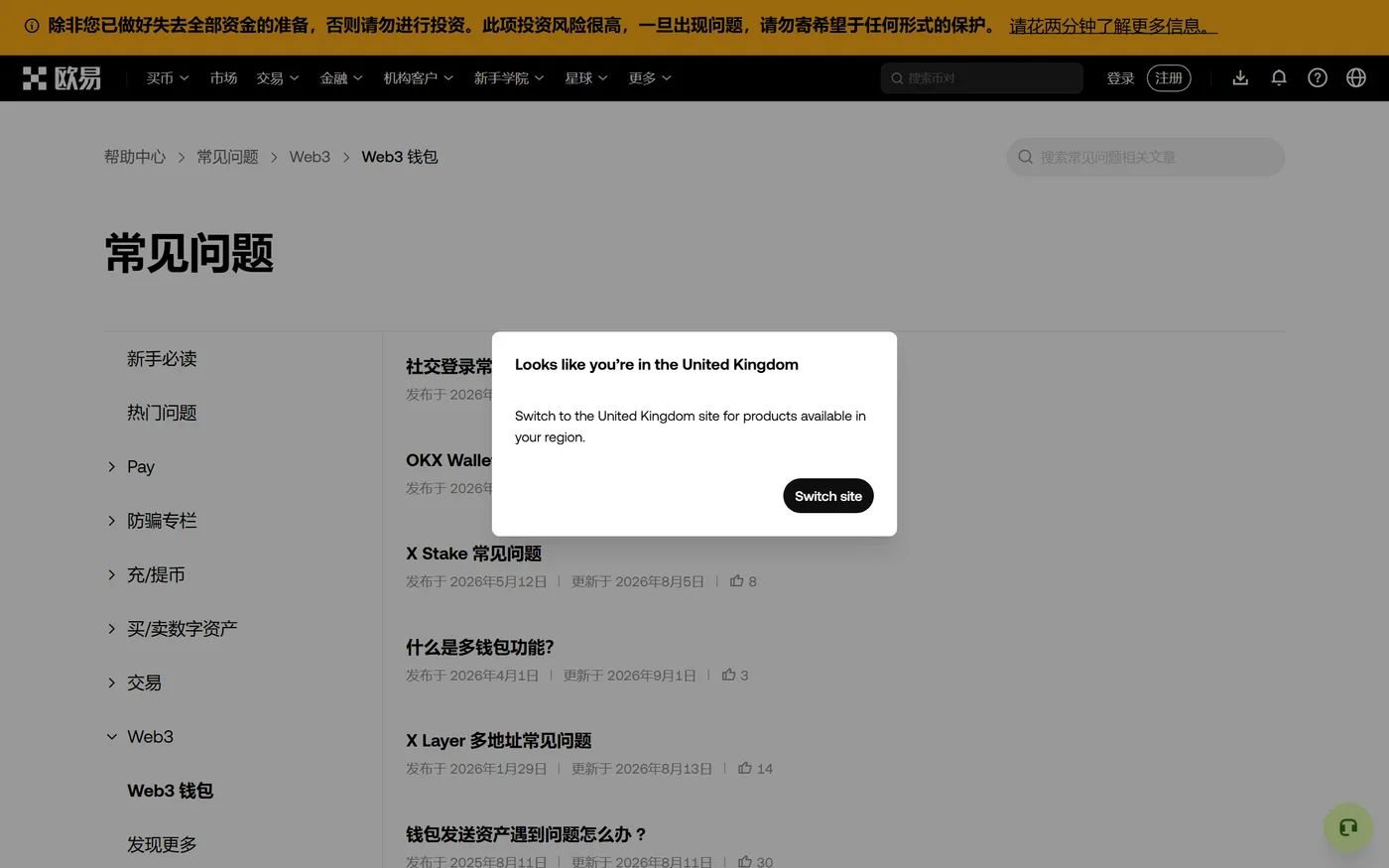Open the 钱包发送资产遇到问题怎么办? article
This screenshot has width=1389, height=868.
[x=526, y=834]
